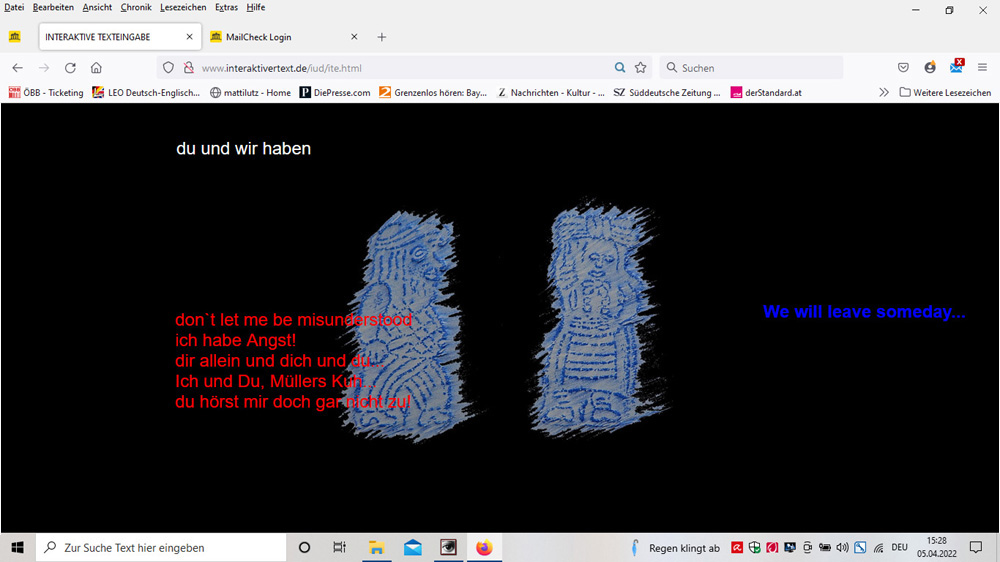Open the Firefox application hamburger menu
1000x562 pixels.
982,68
